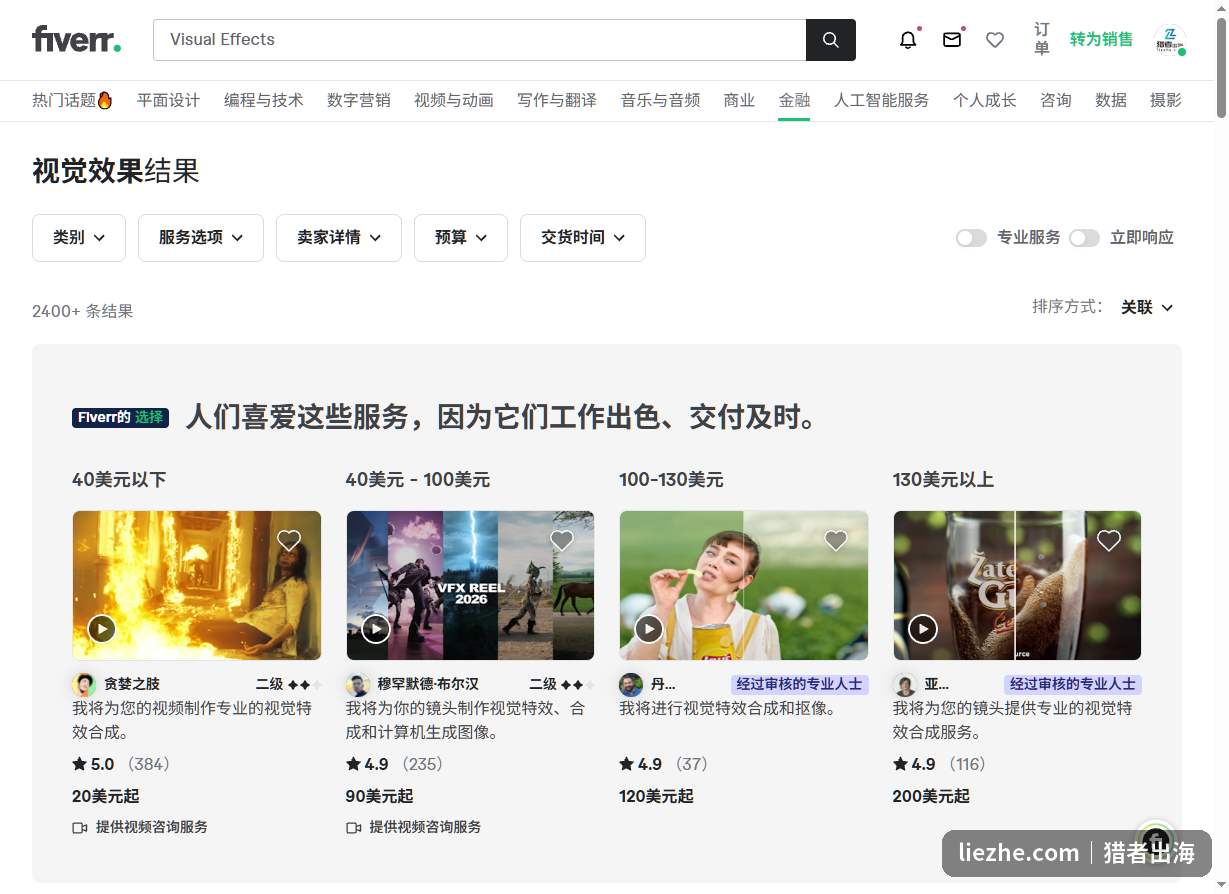The height and width of the screenshot is (894, 1229).
Task: Open gig 我将为您的视频制作专业的视觉特效合成
Action: coord(192,720)
